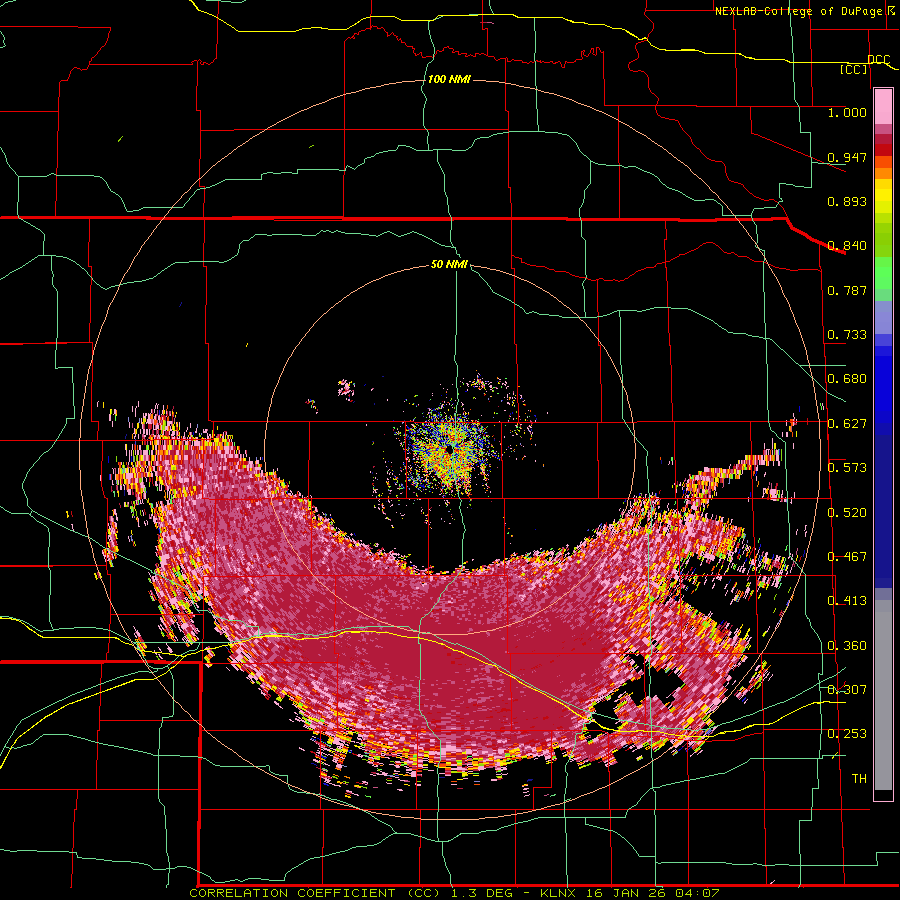Image resolution: width=900 pixels, height=900 pixels.
Task: Select the 0.787 legend value
Action: pyautogui.click(x=847, y=290)
